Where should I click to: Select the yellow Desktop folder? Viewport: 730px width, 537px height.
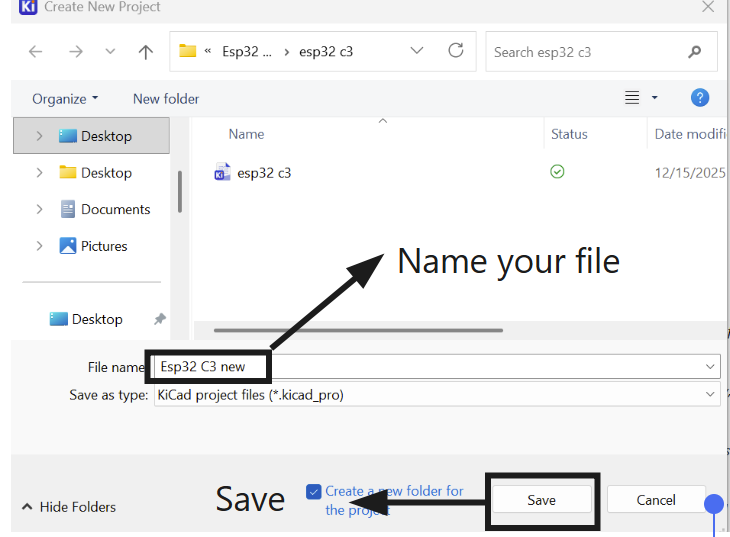coord(95,173)
